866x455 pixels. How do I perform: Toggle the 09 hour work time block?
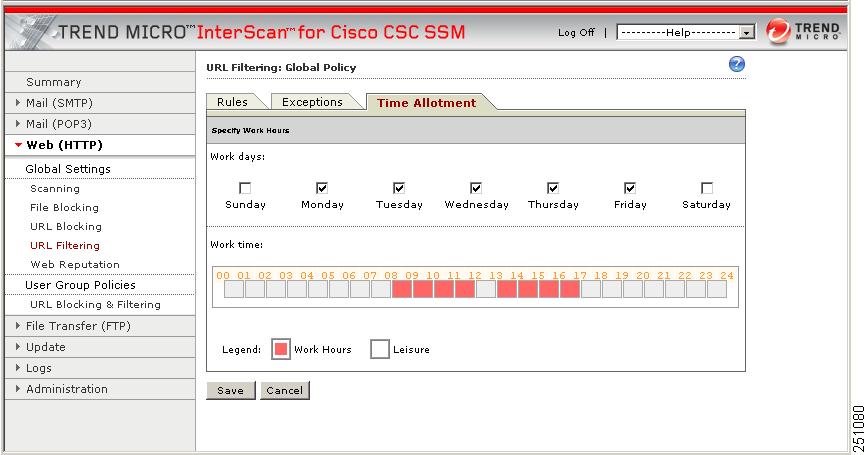click(423, 289)
